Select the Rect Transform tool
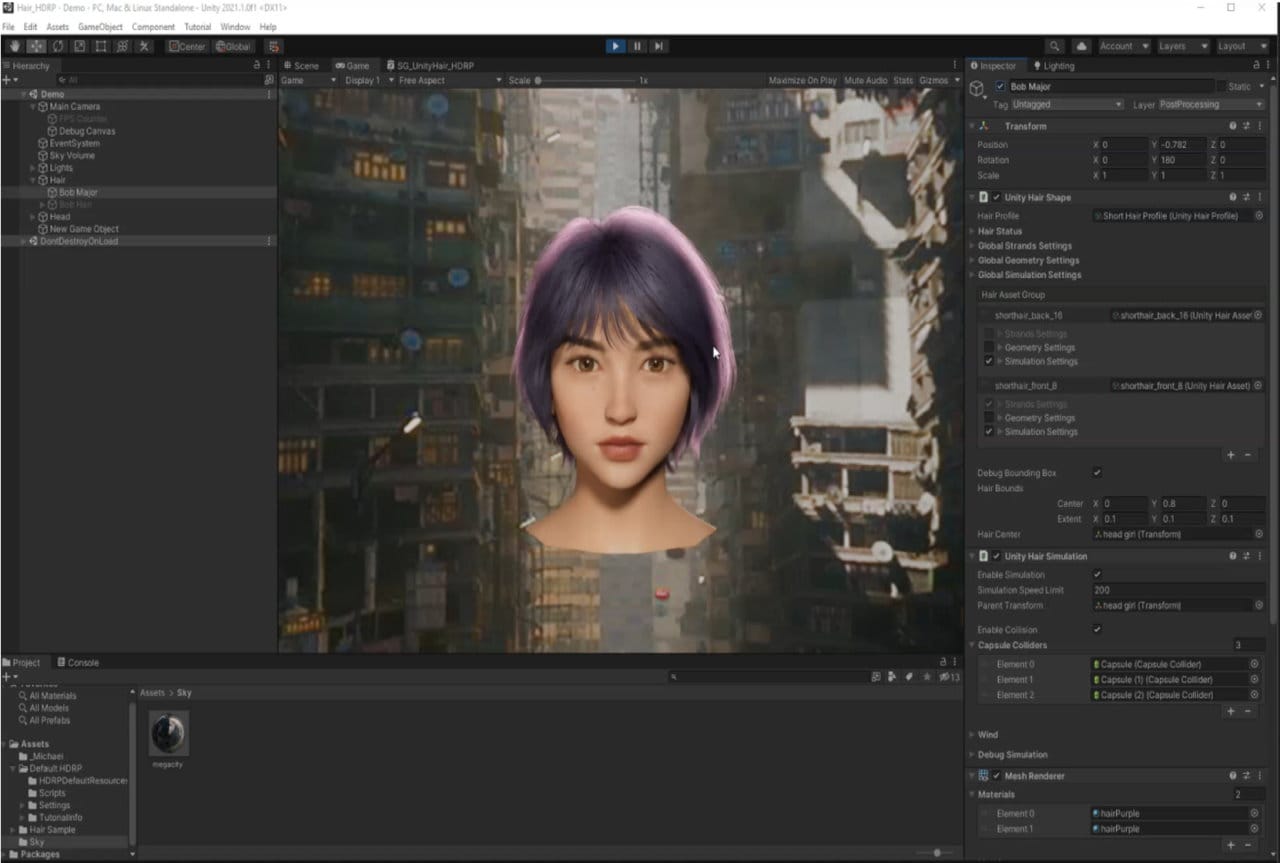Screen dimensions: 1280x863 click(99, 46)
